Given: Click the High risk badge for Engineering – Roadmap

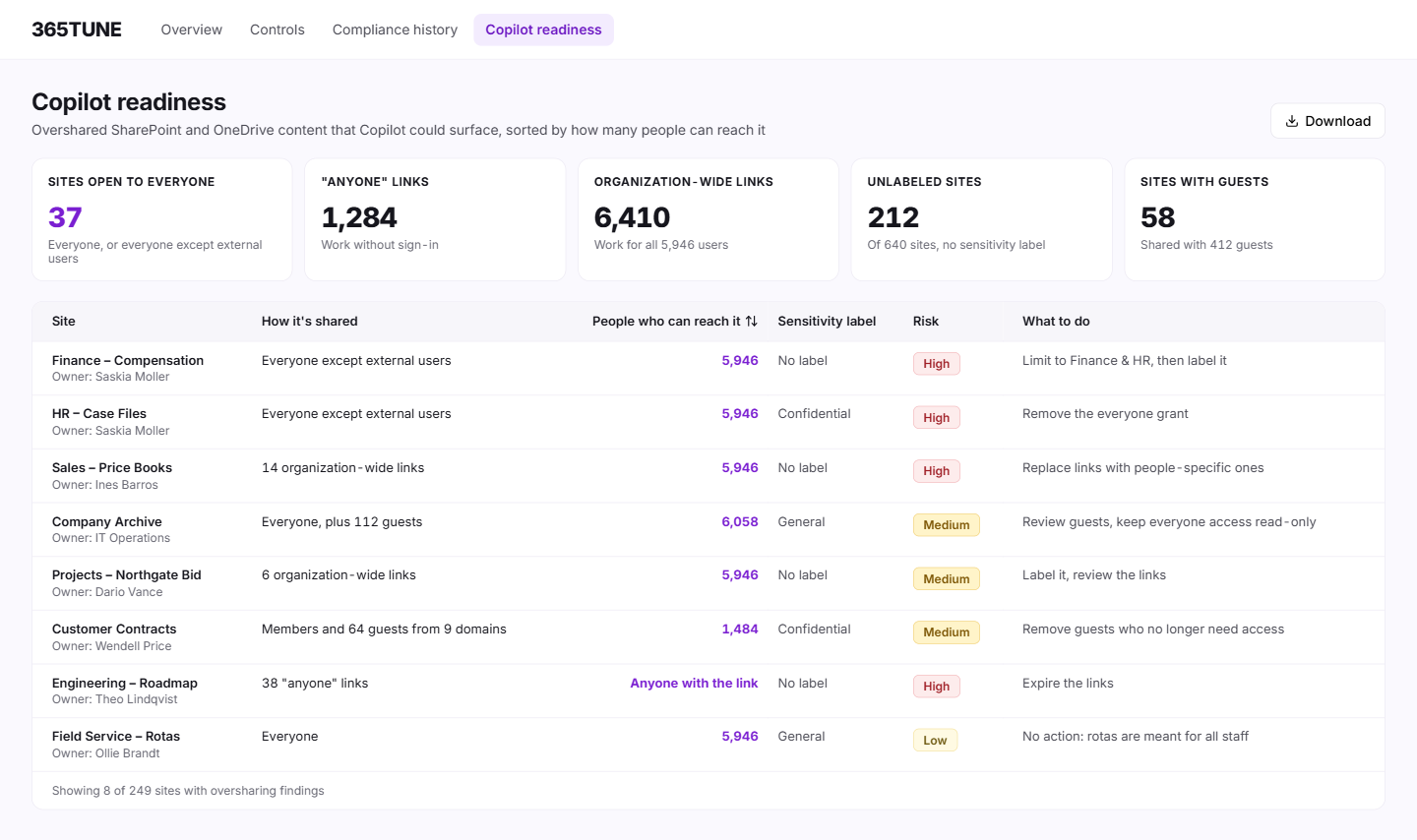Looking at the screenshot, I should coord(937,687).
